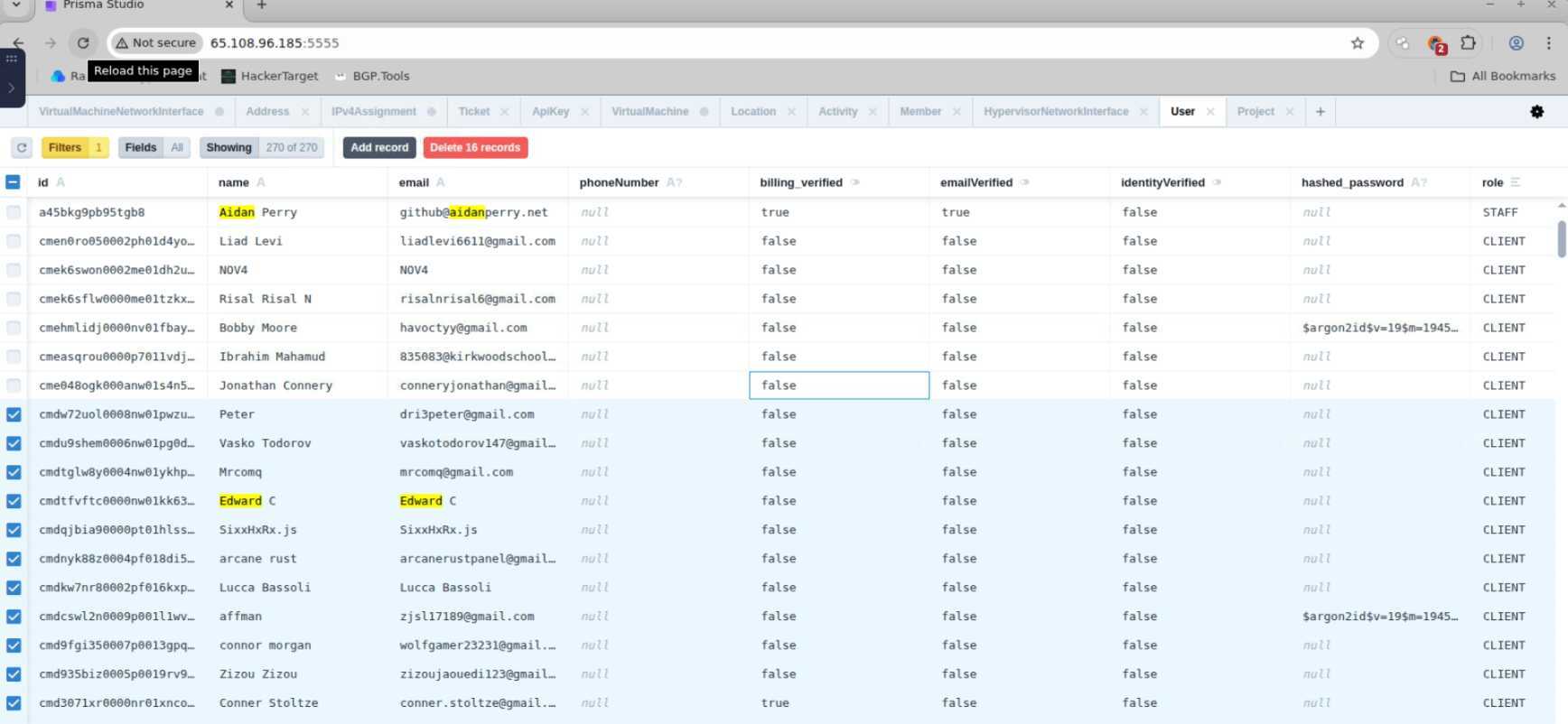
Task: Toggle the select-all header checkbox
Action: coord(14,182)
